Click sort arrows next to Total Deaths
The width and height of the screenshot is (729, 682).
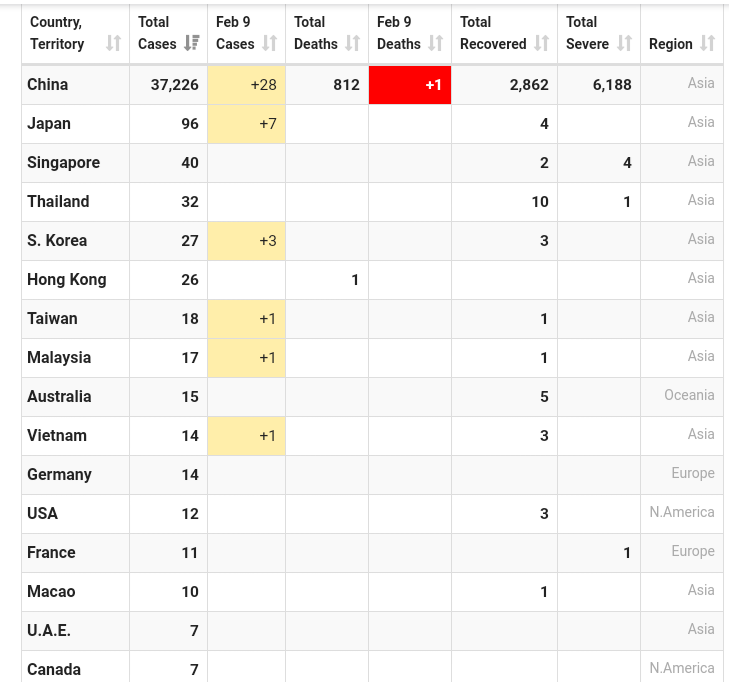353,44
